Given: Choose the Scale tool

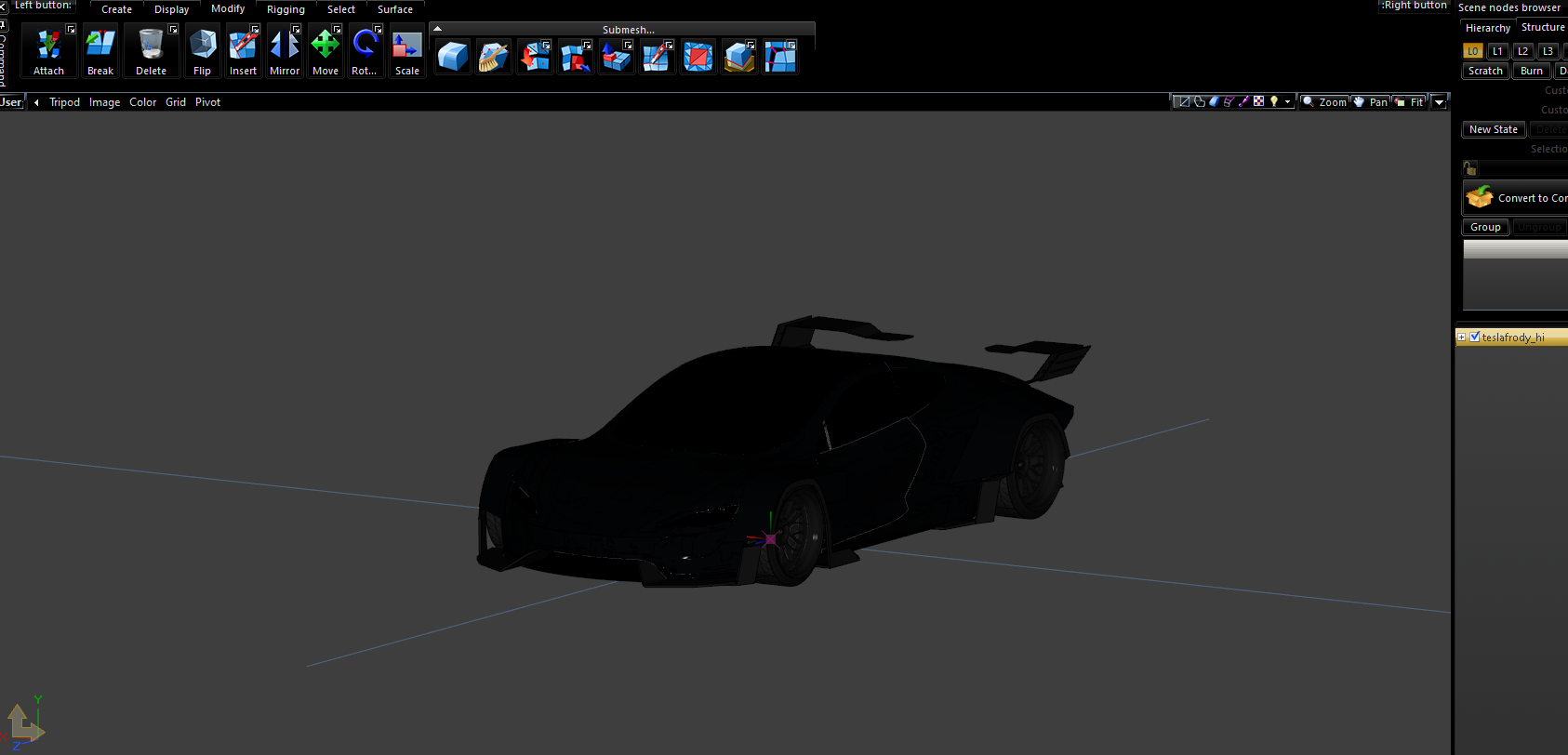Looking at the screenshot, I should coord(407,51).
